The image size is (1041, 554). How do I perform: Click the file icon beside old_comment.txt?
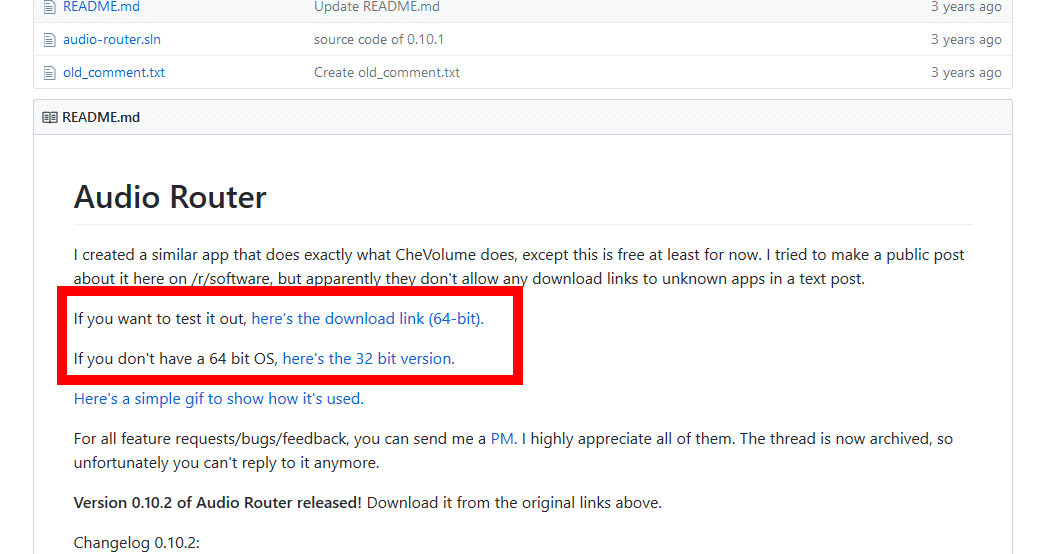point(49,73)
